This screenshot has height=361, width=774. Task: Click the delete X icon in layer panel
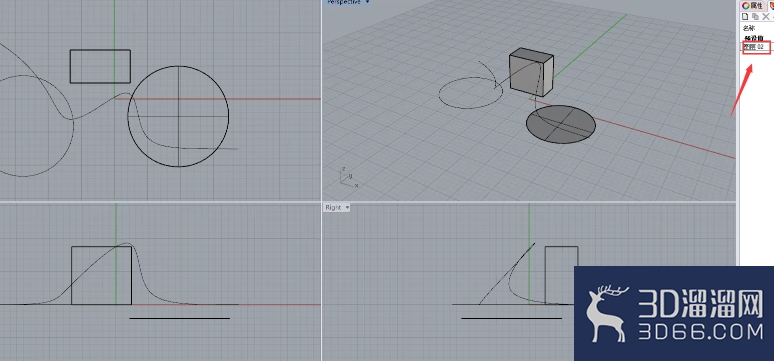coord(766,17)
